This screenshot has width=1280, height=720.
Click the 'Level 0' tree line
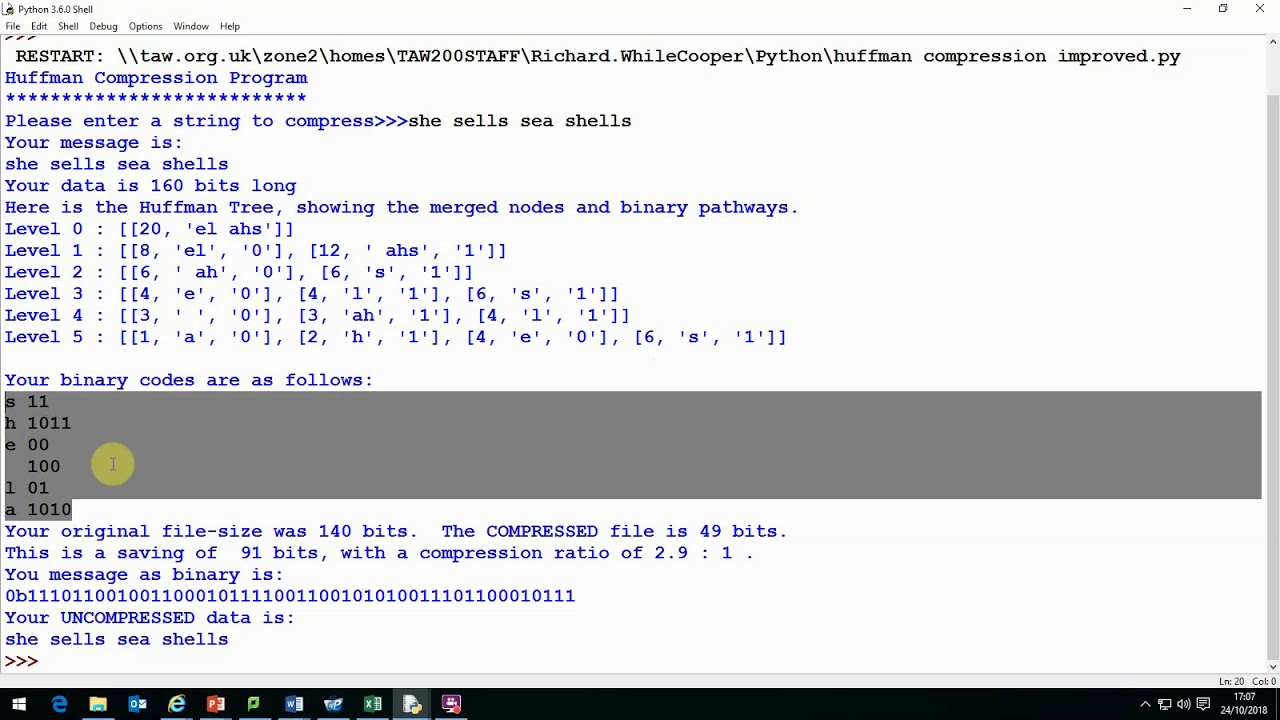pos(149,229)
